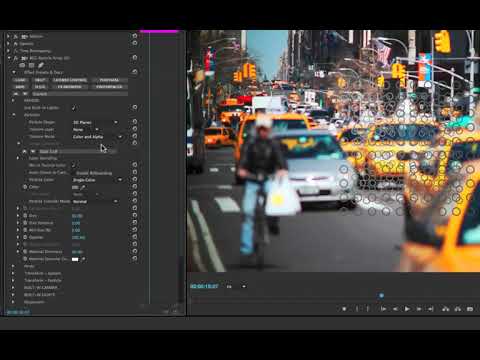Click the blue playhead on monitor scrubber
The width and height of the screenshot is (480, 360).
381,295
